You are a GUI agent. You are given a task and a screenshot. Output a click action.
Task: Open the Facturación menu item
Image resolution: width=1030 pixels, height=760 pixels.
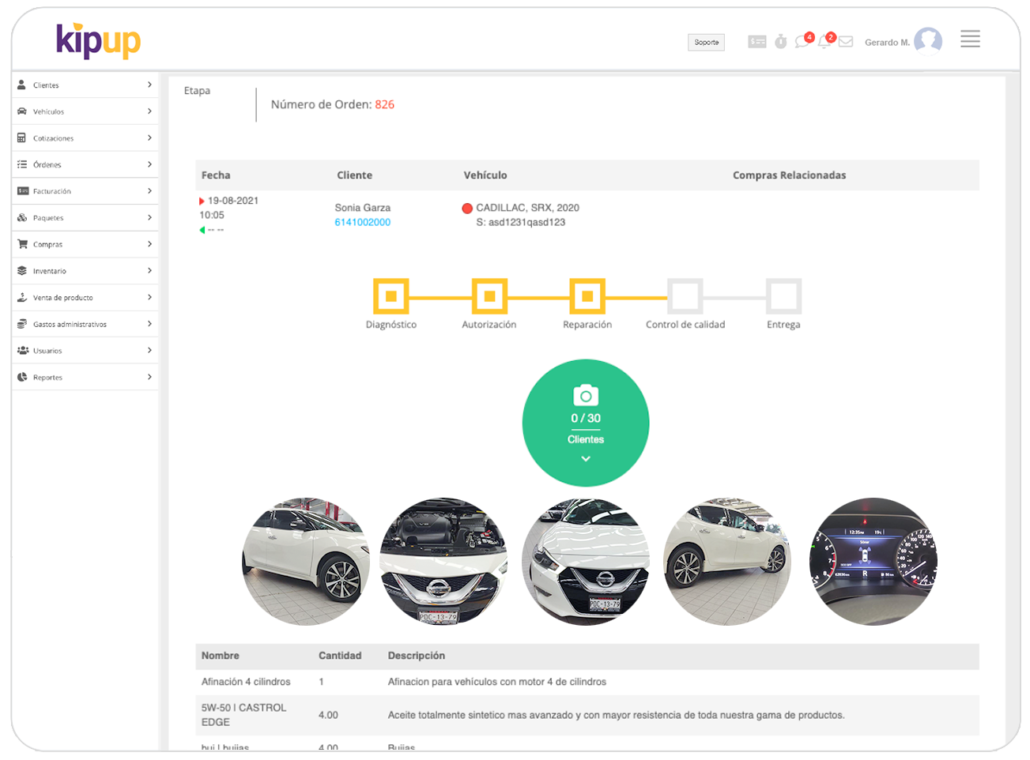[84, 191]
